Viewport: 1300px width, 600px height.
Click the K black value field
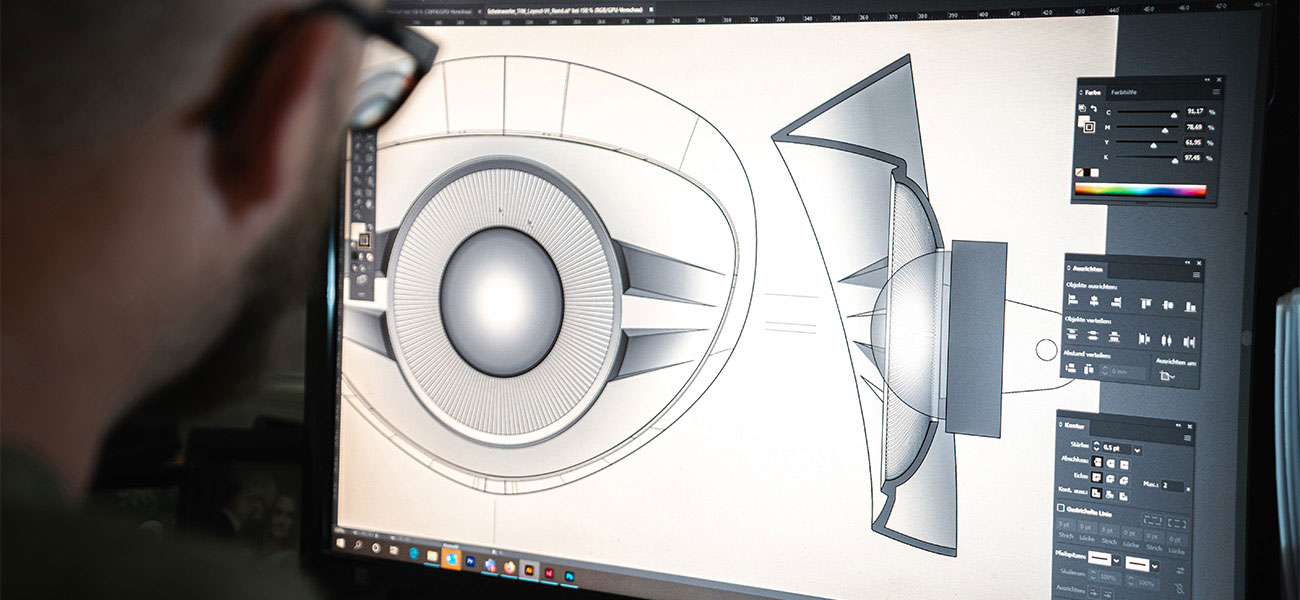(1192, 158)
